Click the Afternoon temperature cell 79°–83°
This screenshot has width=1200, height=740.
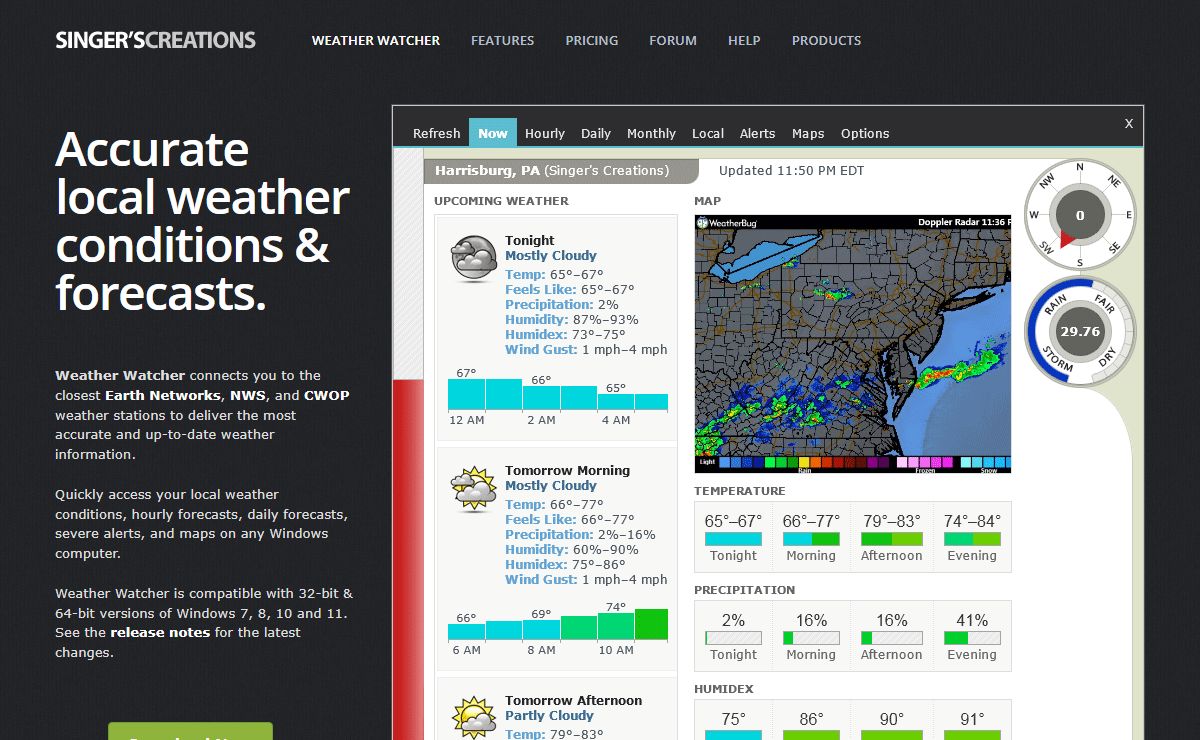892,537
